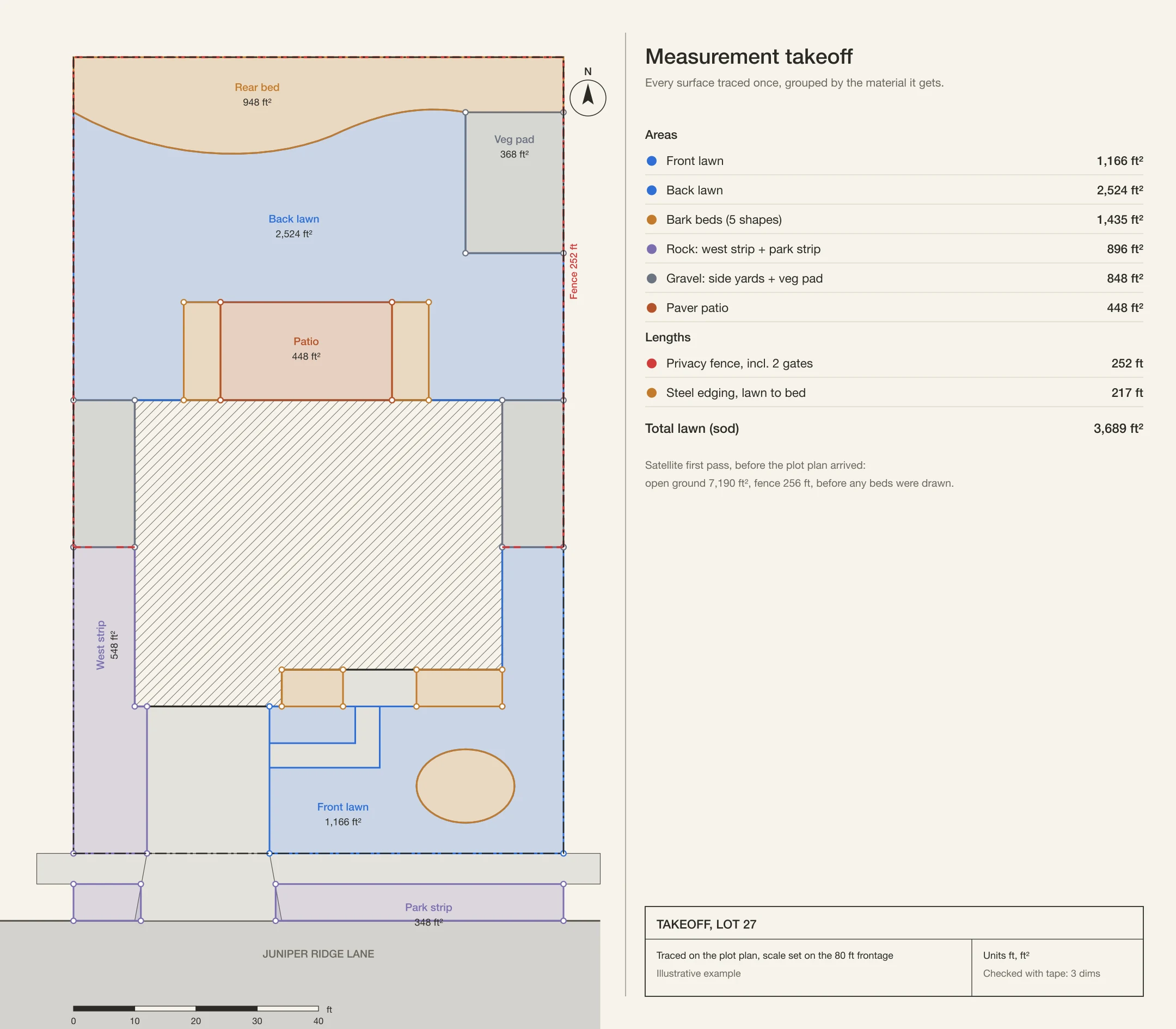Click the blue dot beside Front lawn
The width and height of the screenshot is (1176, 1029).
[651, 161]
